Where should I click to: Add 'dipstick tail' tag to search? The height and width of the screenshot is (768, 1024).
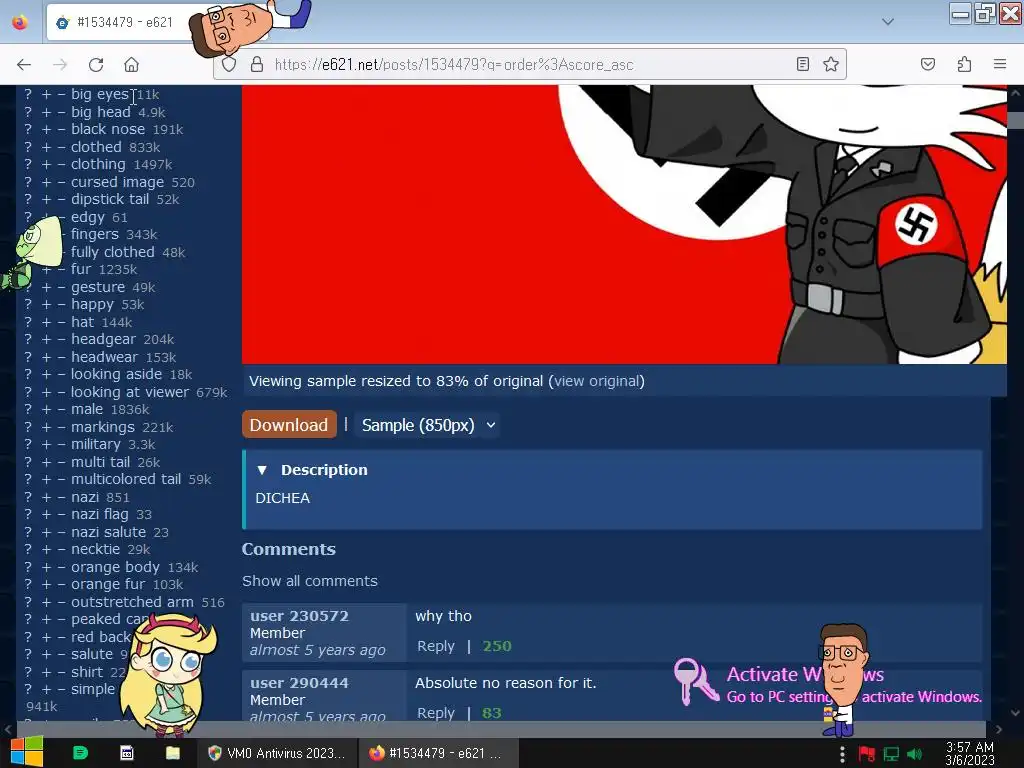(x=46, y=199)
